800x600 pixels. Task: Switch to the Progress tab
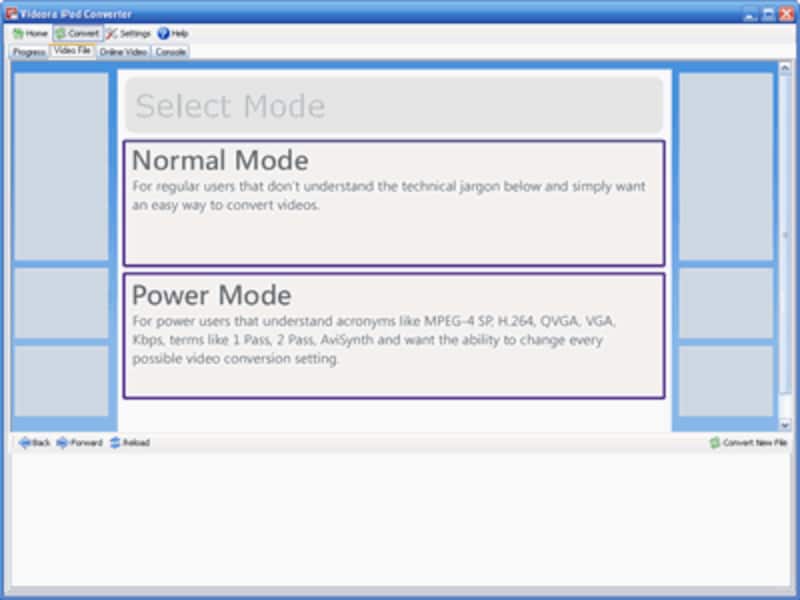(29, 52)
